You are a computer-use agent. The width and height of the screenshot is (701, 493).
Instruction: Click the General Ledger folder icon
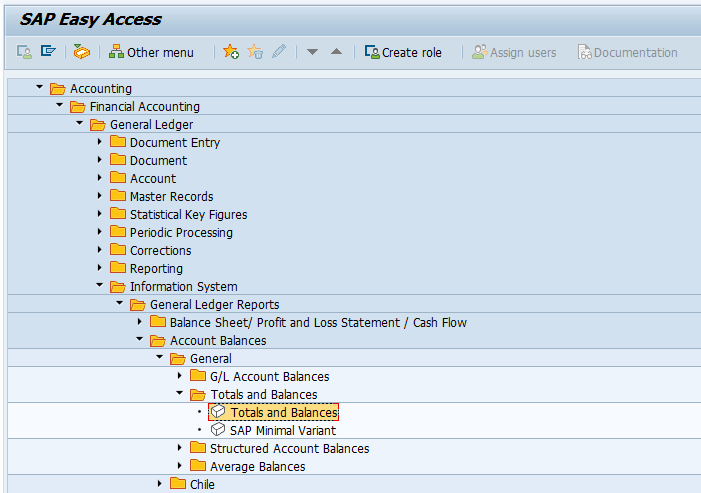[97, 125]
